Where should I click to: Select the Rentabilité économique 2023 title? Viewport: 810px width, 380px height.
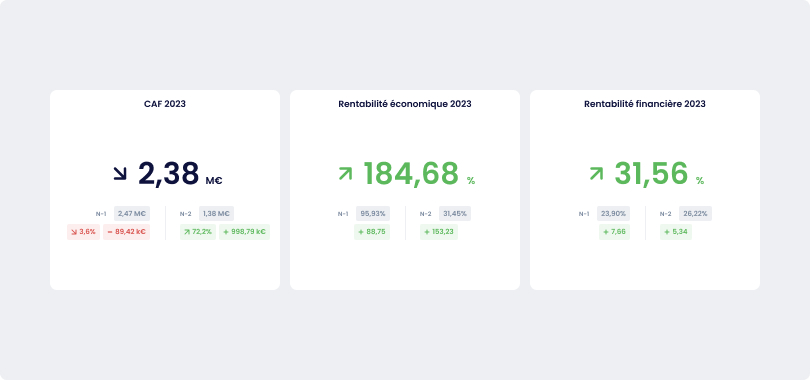click(405, 104)
